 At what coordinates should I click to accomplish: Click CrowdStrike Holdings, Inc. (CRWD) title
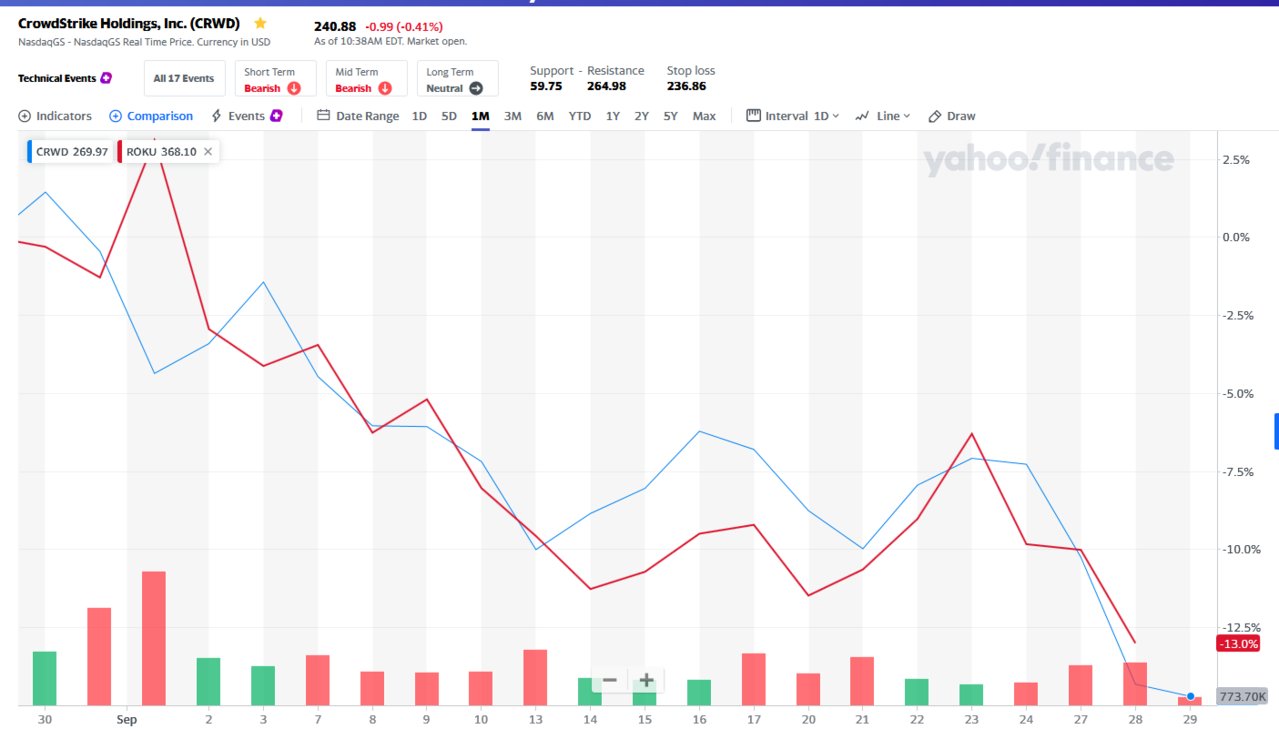point(129,23)
